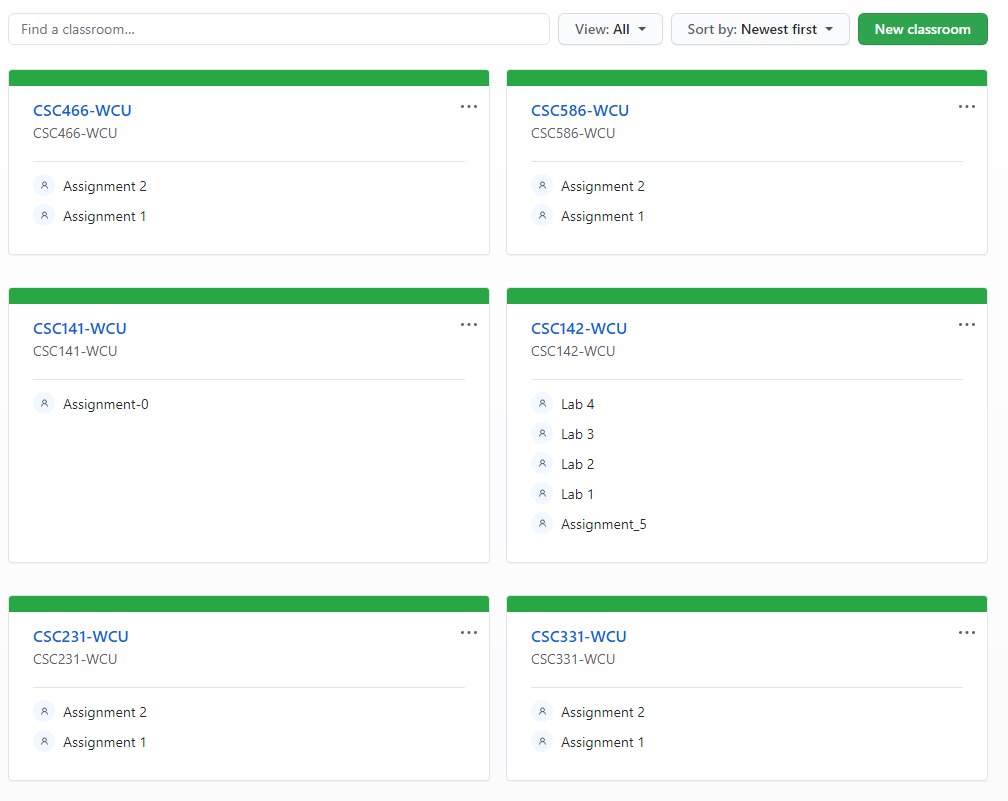The height and width of the screenshot is (801, 1008).
Task: Select Lab 1 text in CSC142-WCU card
Action: (x=577, y=494)
